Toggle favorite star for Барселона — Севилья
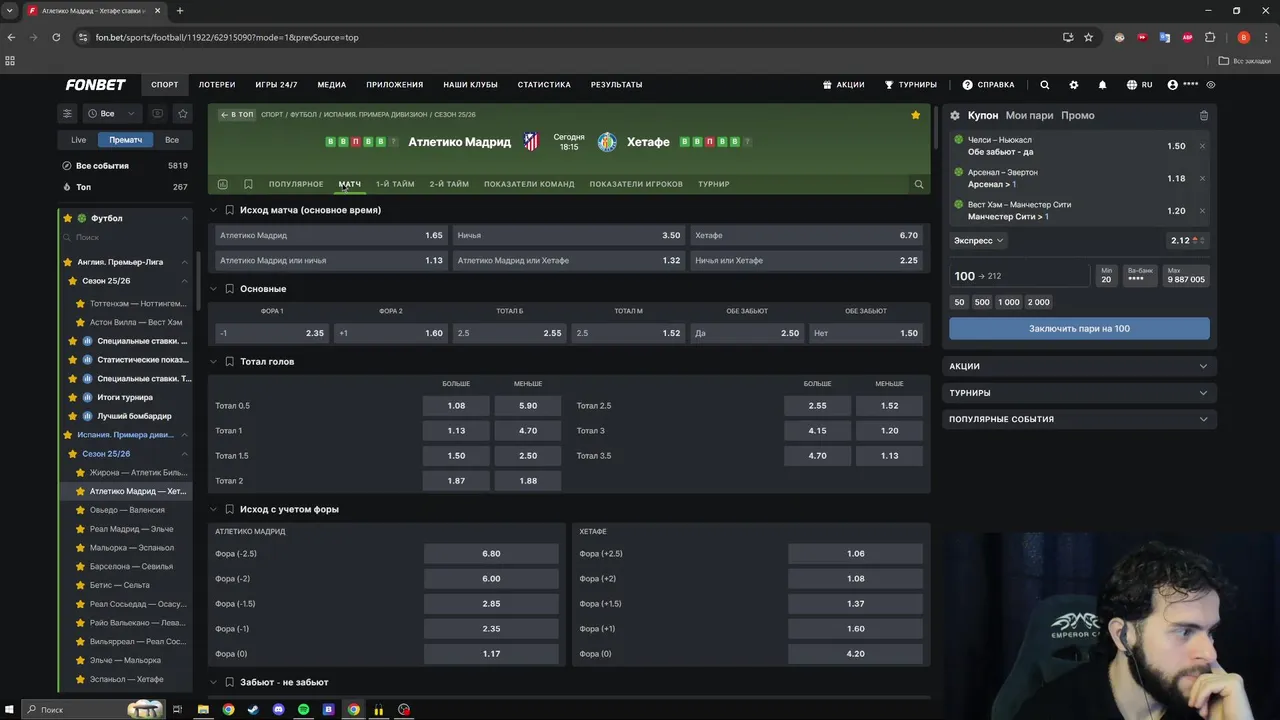Screen dimensions: 1280x720 [x=80, y=566]
